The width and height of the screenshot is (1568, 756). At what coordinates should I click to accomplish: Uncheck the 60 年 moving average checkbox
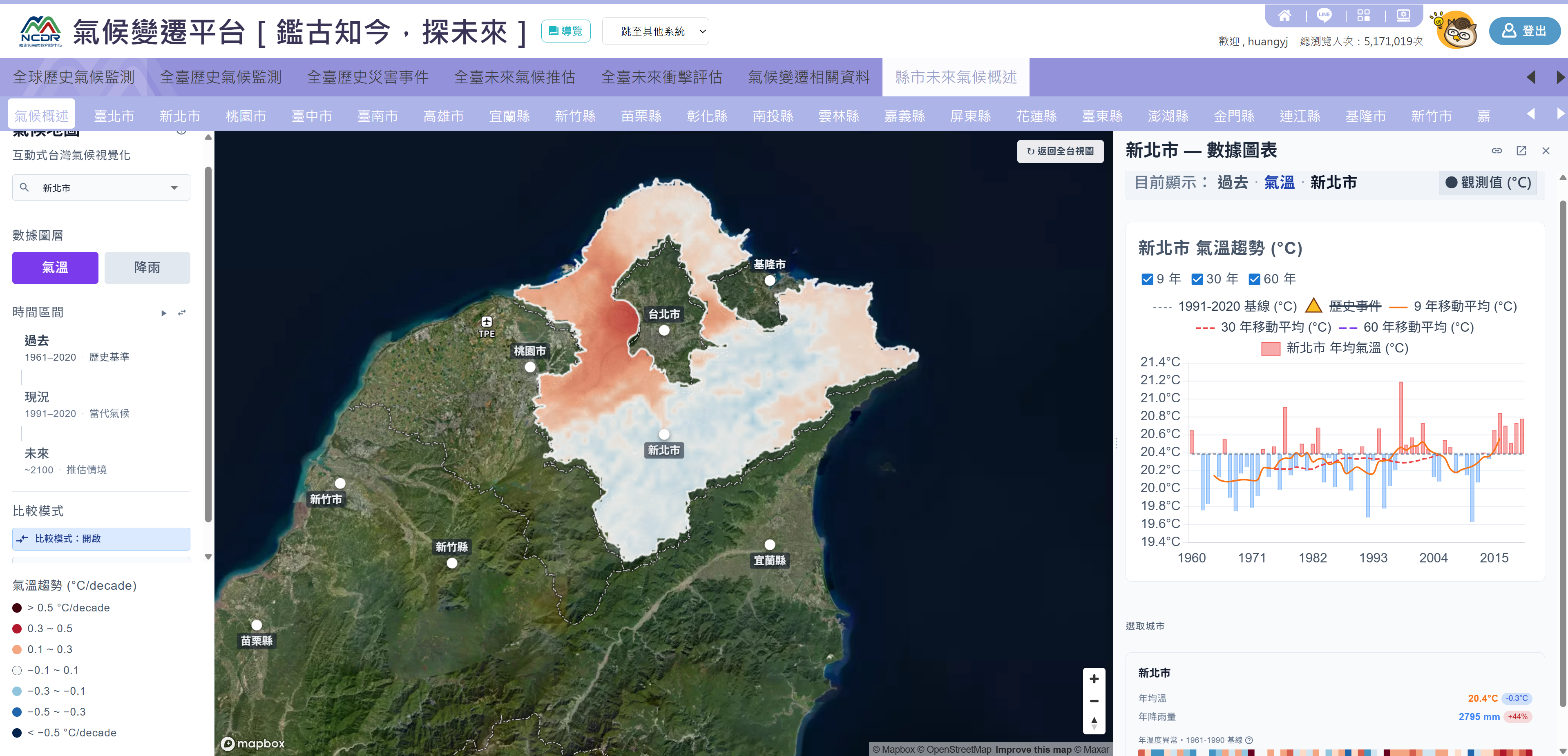[1255, 279]
